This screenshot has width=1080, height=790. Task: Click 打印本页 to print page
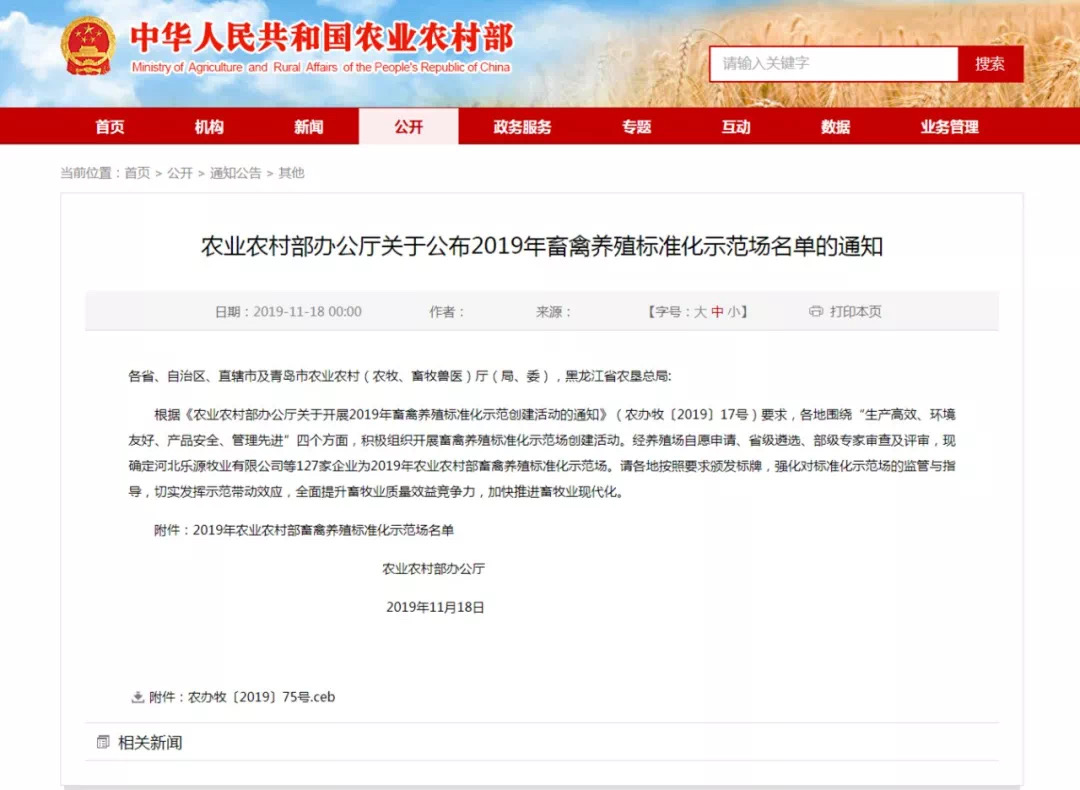855,311
